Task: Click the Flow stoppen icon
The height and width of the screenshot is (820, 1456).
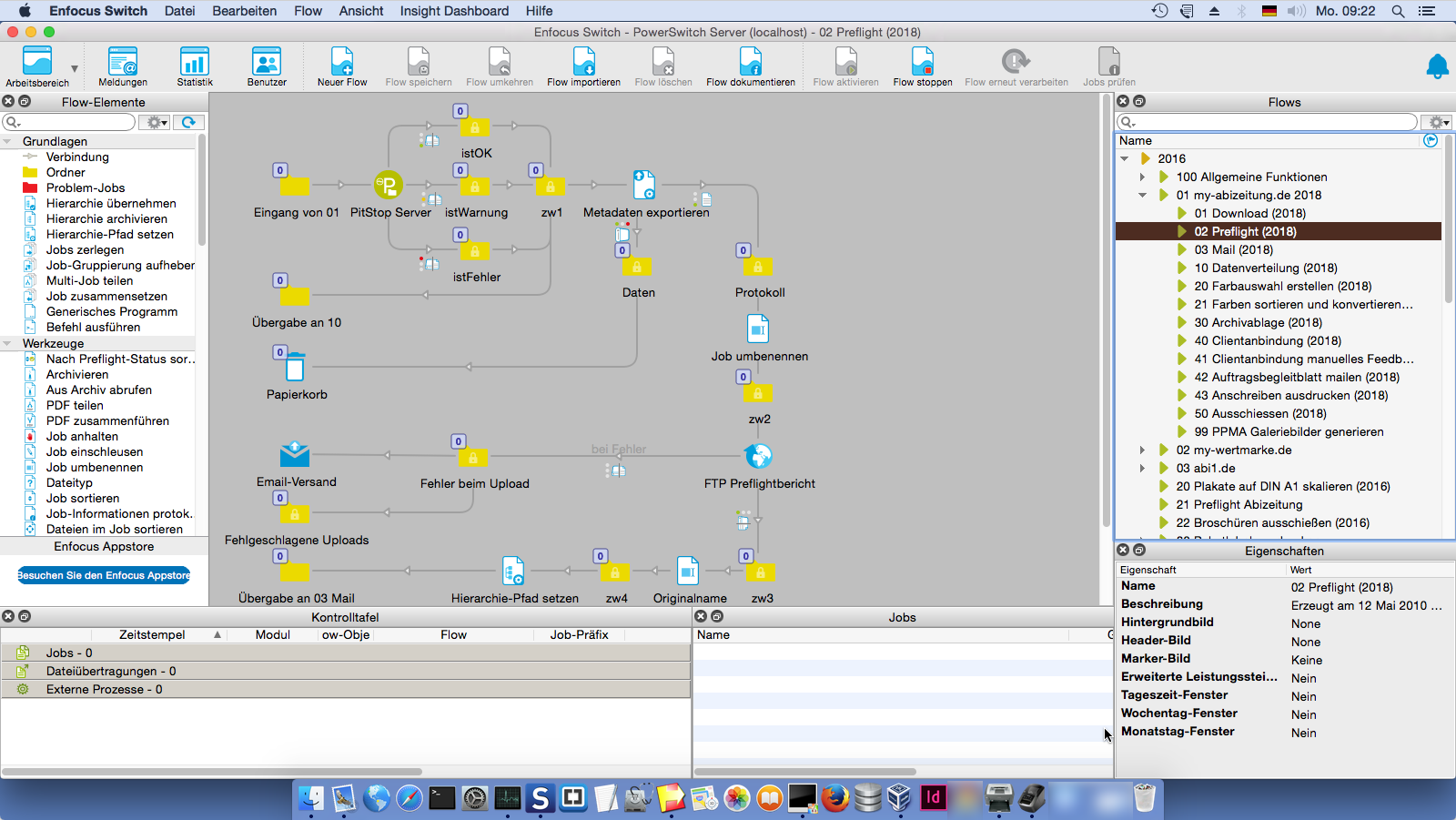Action: 923,62
